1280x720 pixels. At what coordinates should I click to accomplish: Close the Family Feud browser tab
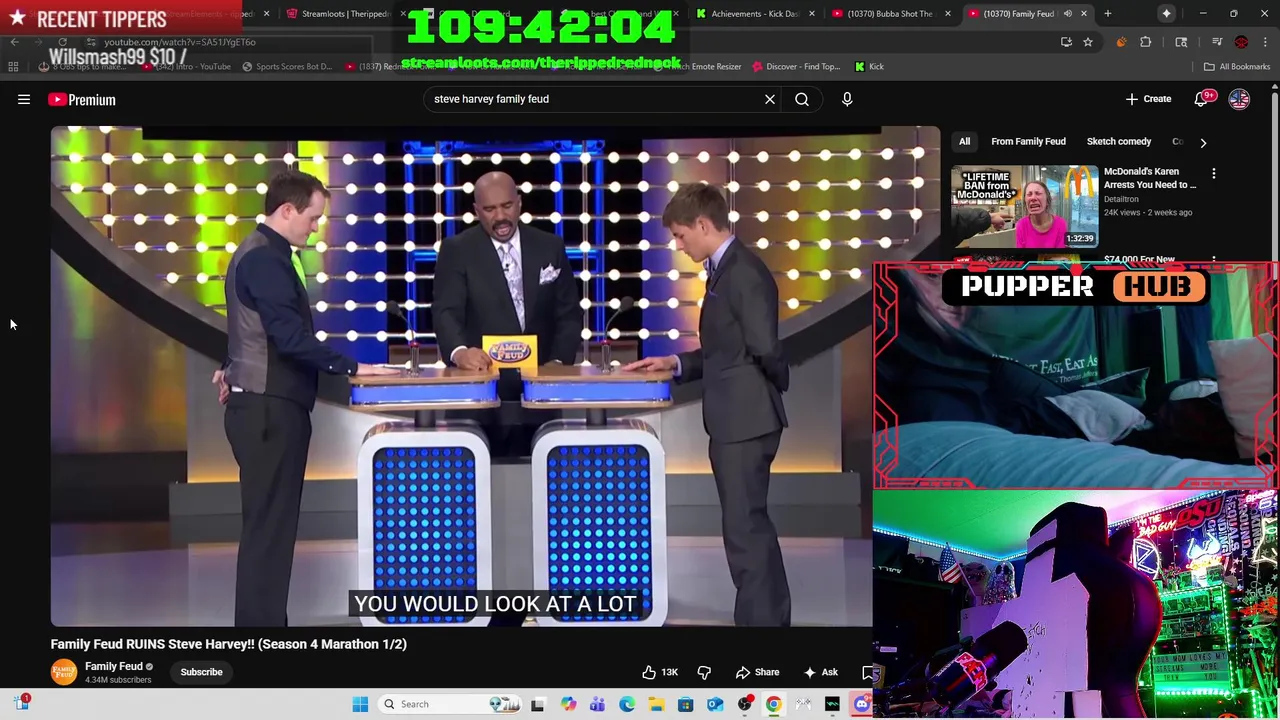click(x=1084, y=14)
